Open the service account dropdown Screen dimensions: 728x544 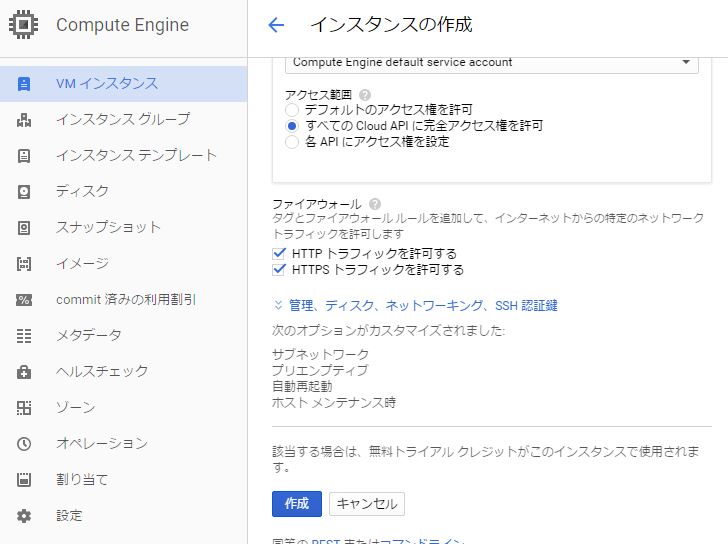coord(492,63)
